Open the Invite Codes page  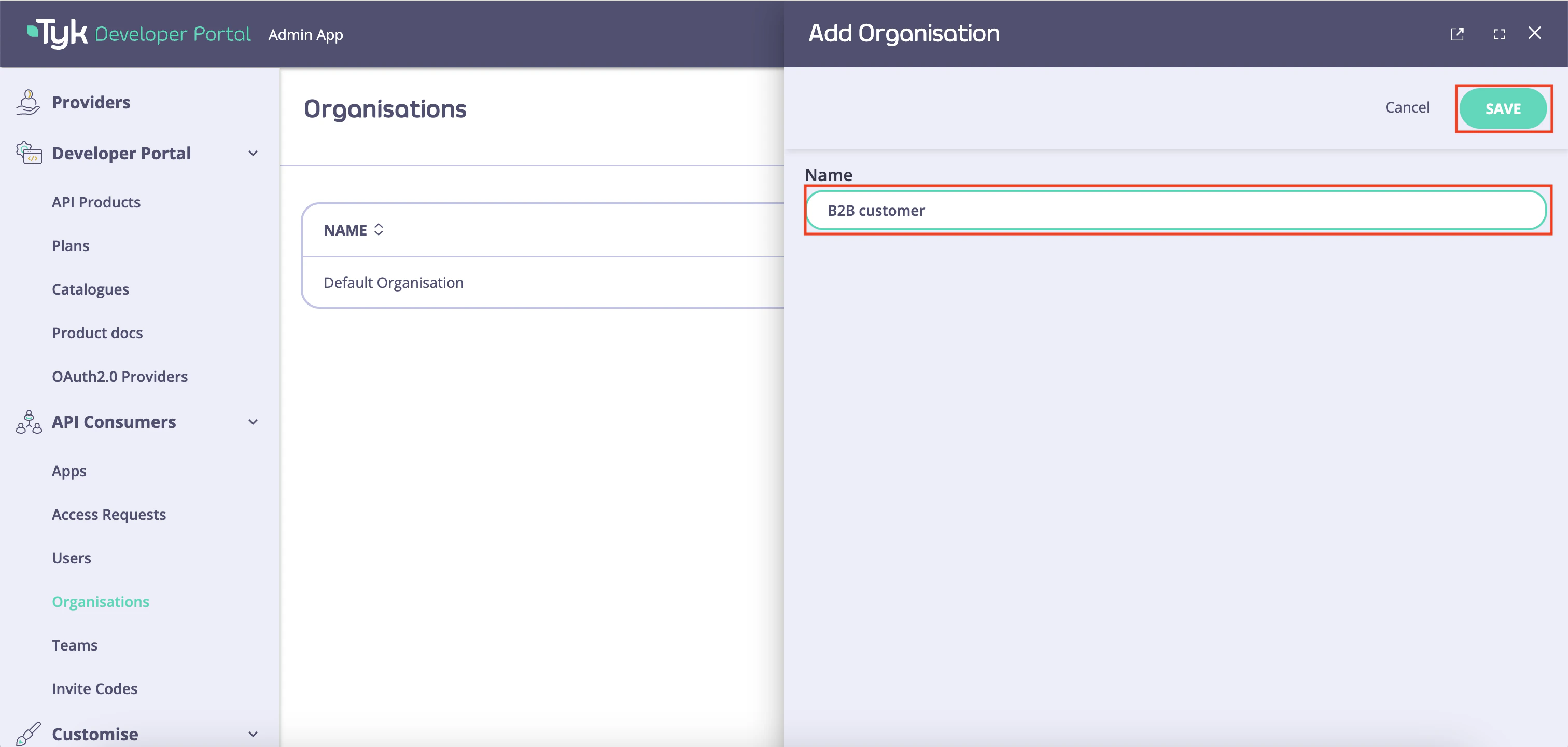(94, 688)
